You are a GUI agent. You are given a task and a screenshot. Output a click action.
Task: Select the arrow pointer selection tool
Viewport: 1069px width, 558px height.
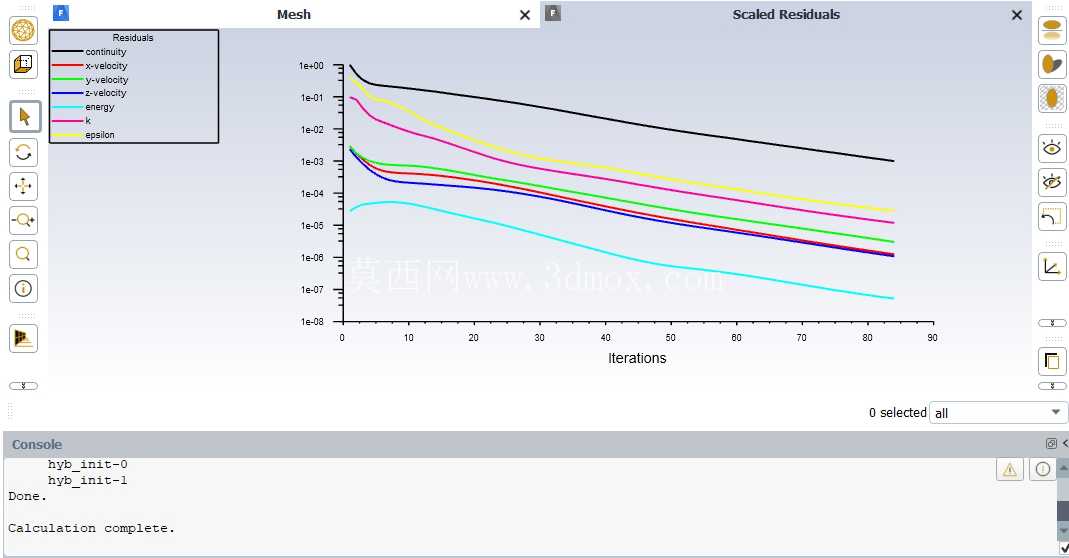coord(25,117)
